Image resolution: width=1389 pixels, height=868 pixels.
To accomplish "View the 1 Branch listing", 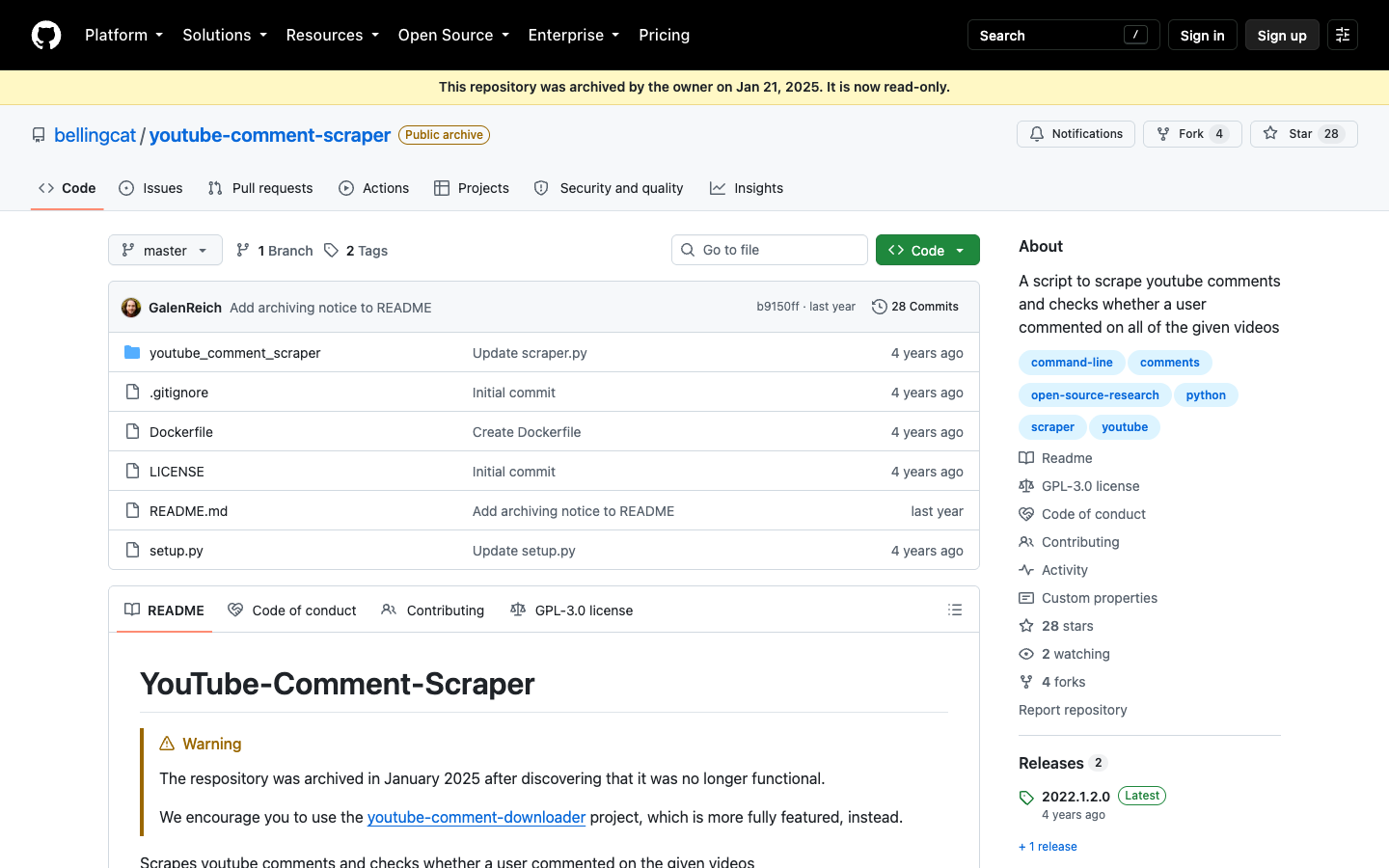I will point(275,251).
